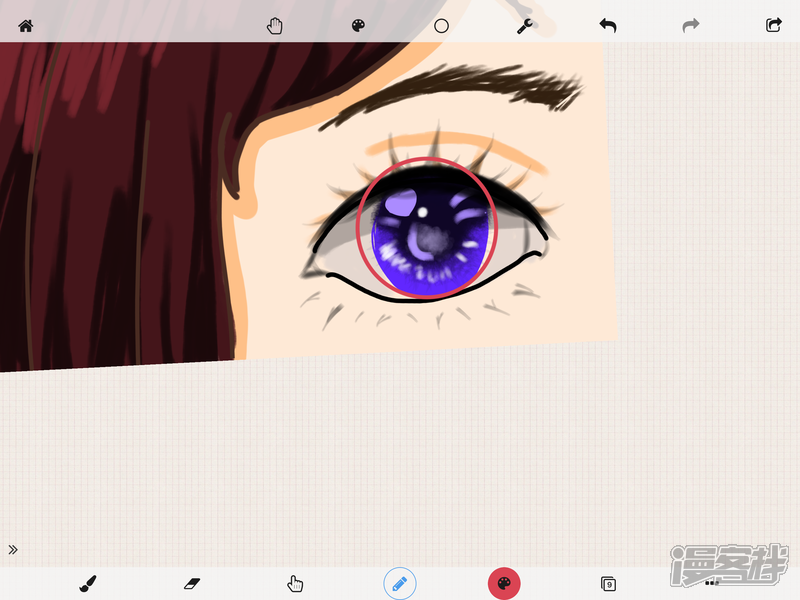
Task: Tap the circle shape icon in top bar
Action: point(441,26)
